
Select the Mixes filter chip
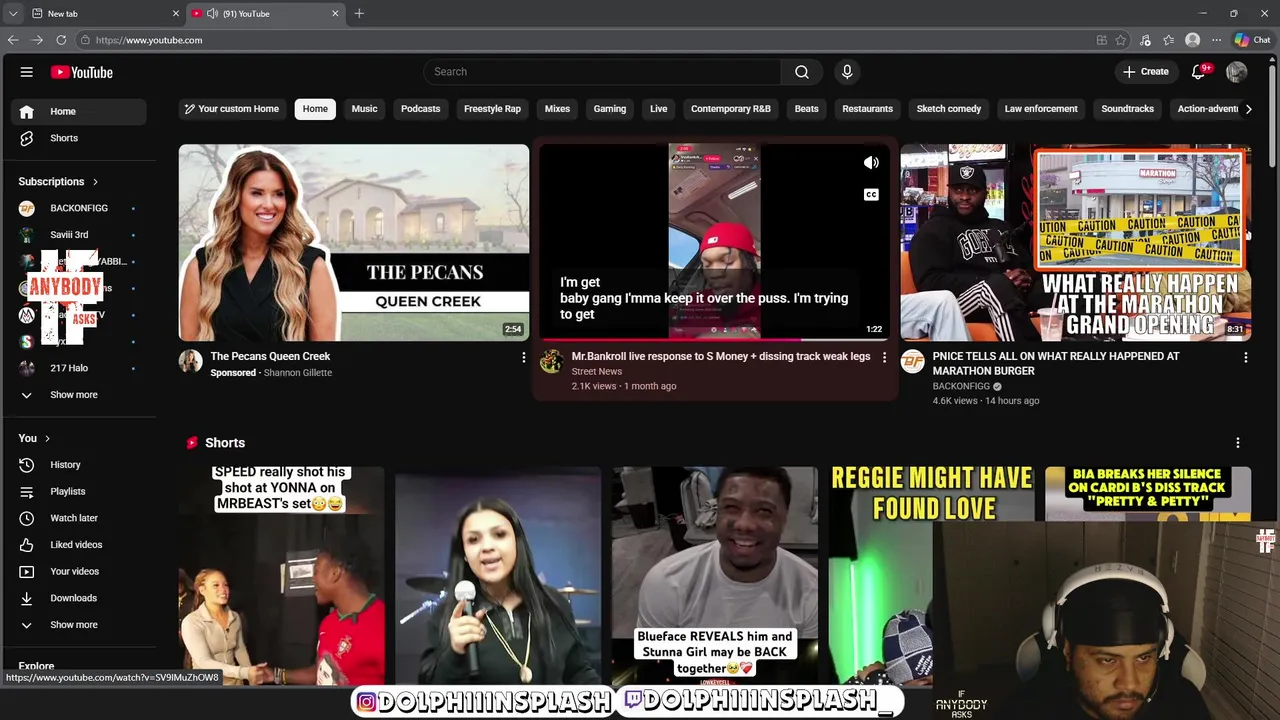pos(557,109)
